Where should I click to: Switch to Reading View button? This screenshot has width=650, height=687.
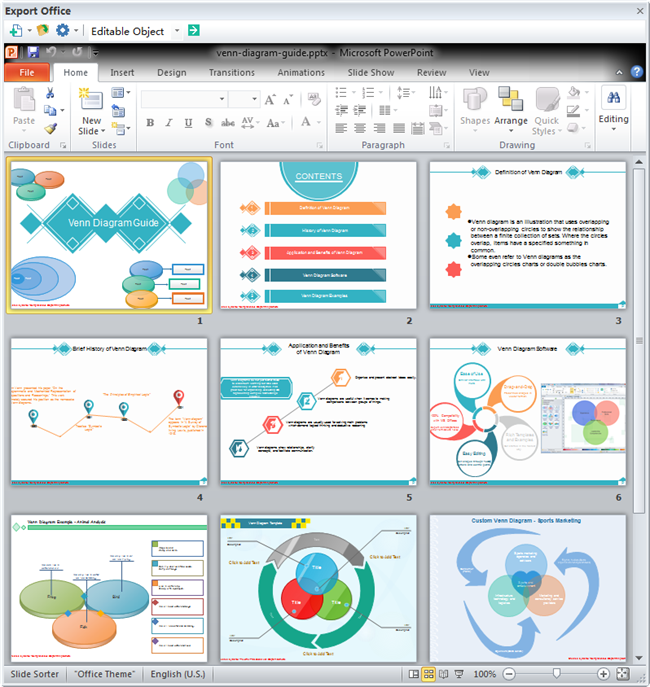click(x=444, y=674)
